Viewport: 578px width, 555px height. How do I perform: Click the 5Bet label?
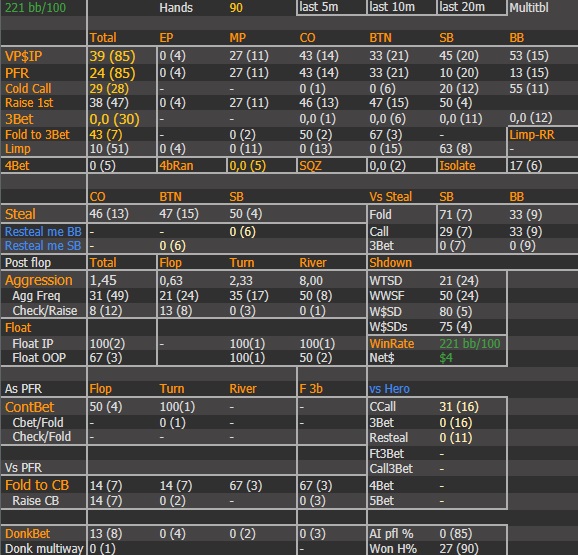381,500
